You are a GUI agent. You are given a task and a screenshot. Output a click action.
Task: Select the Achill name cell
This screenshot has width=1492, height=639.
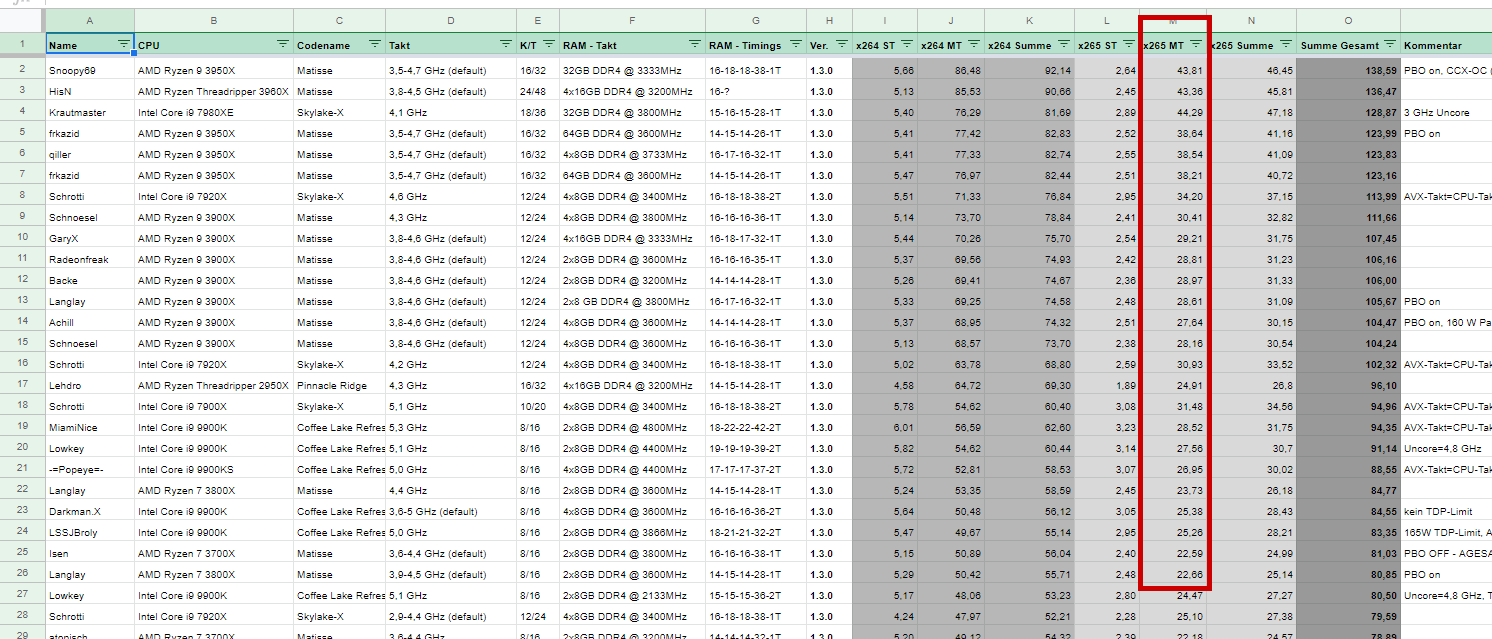pos(90,322)
